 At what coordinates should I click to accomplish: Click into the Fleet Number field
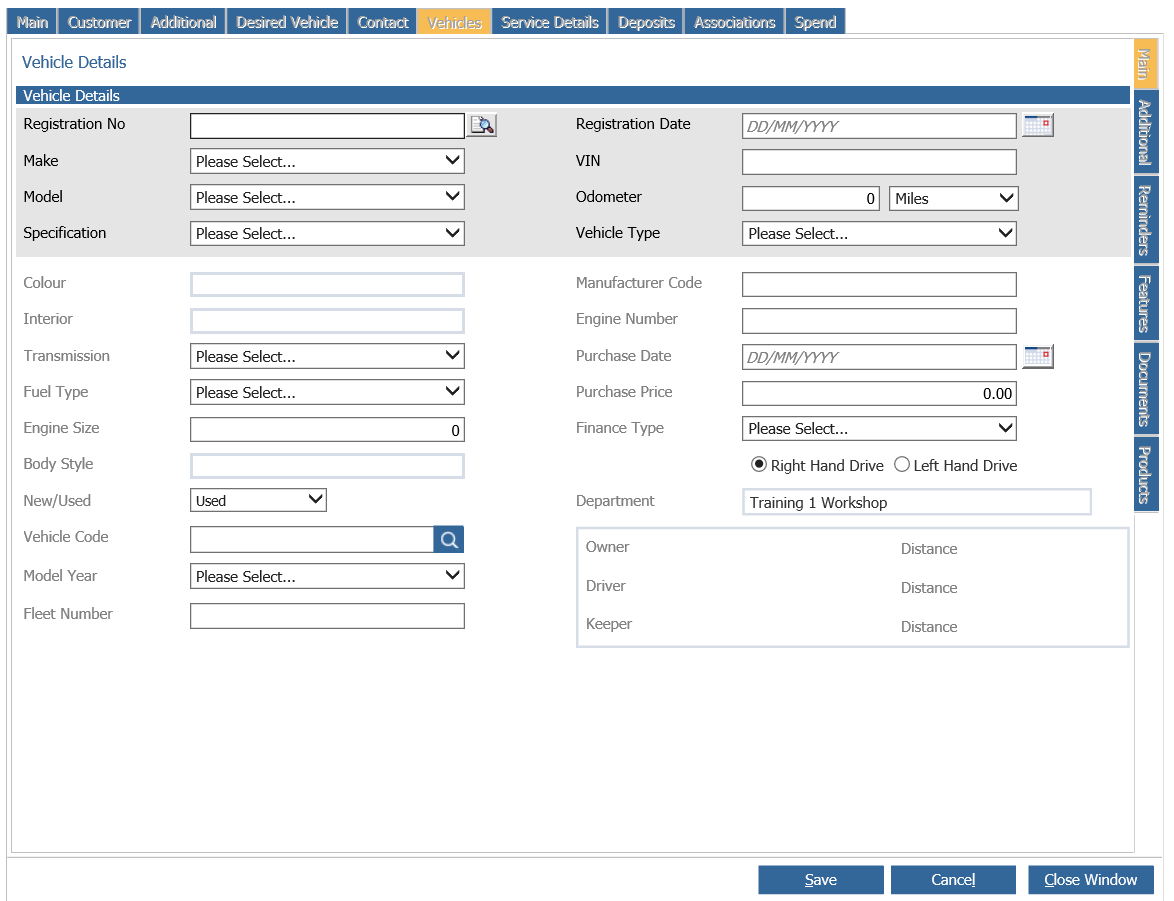pos(327,616)
